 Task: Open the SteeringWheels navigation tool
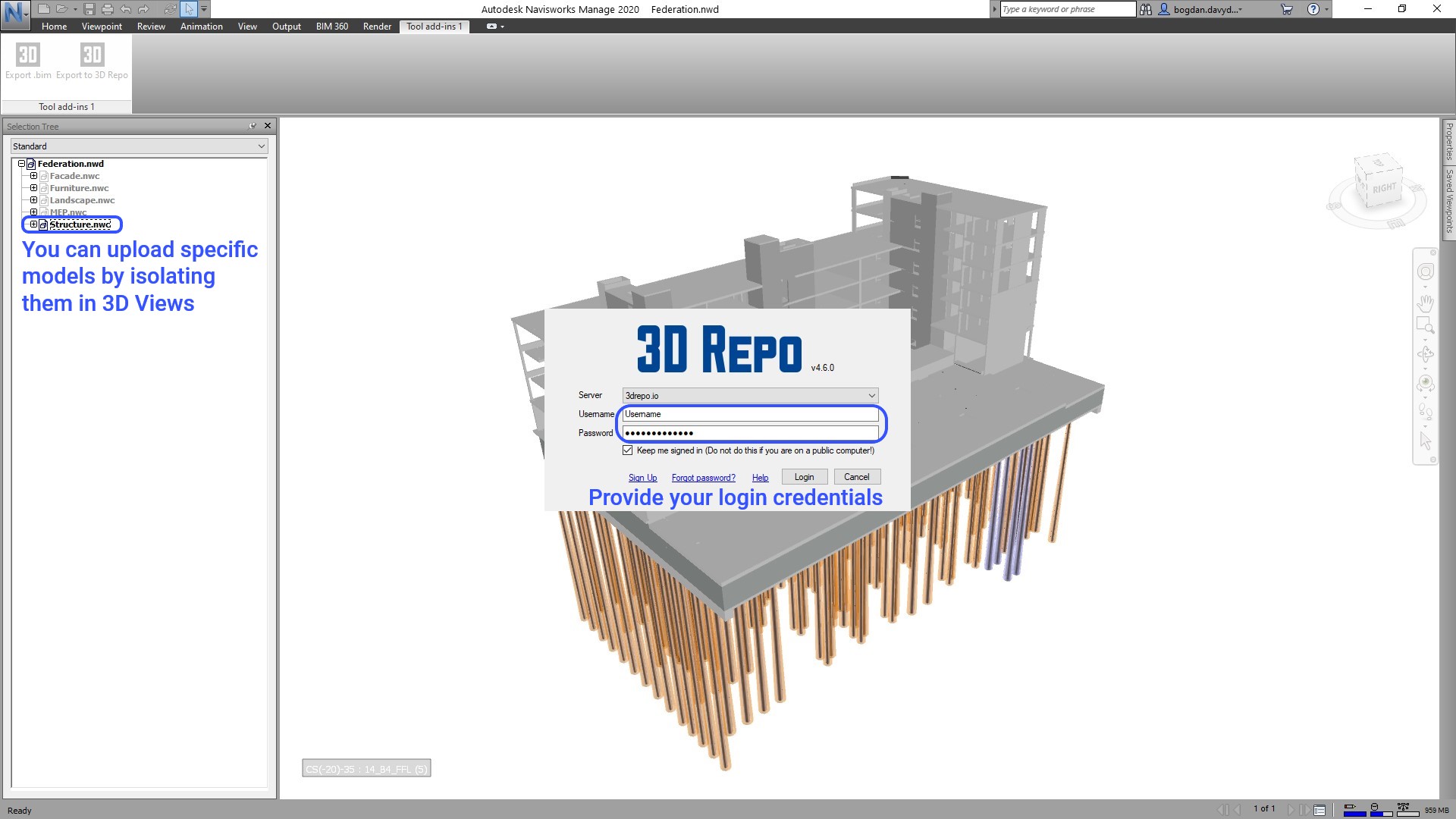point(1425,272)
